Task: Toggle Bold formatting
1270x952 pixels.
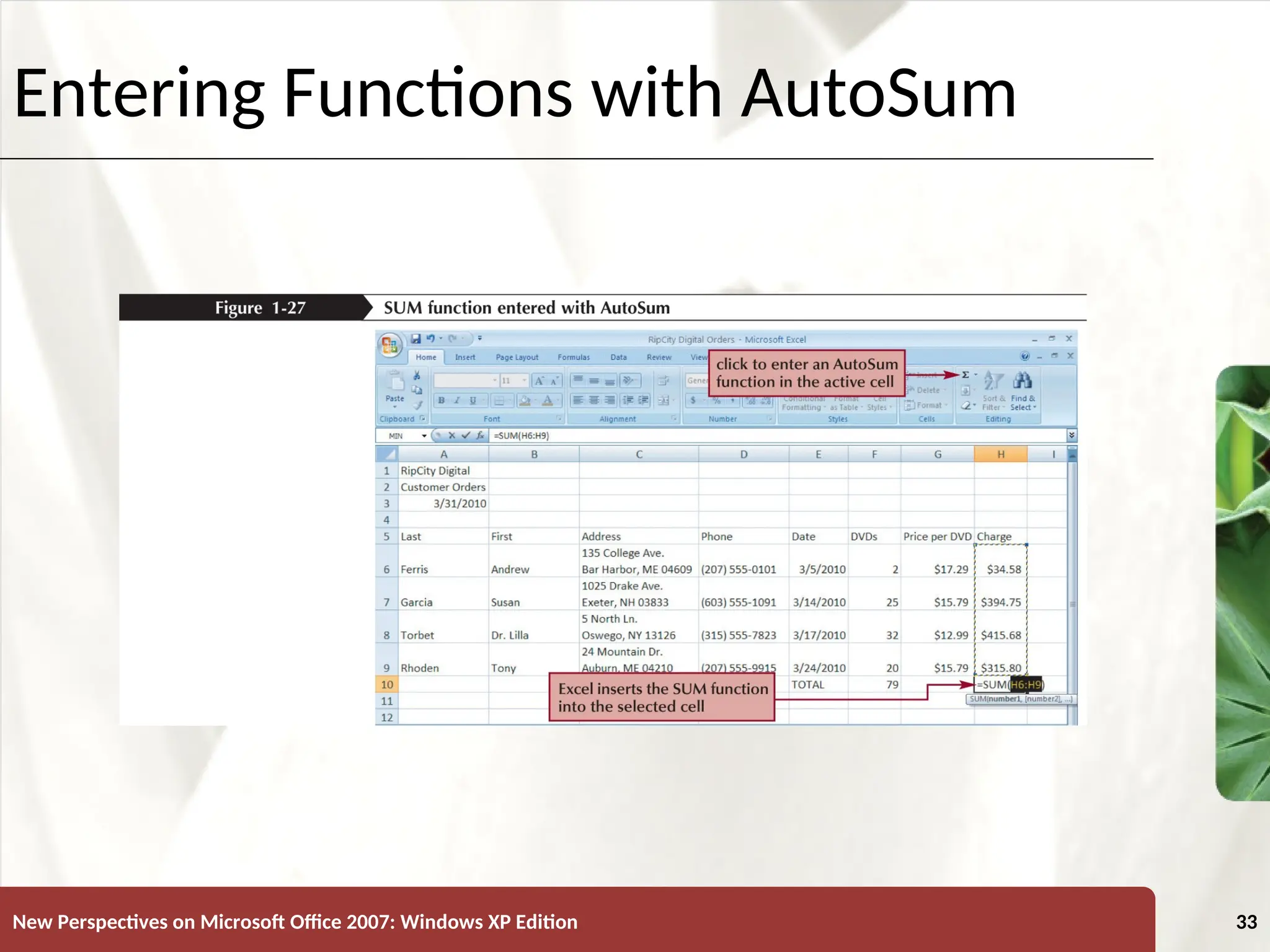Action: [x=442, y=400]
